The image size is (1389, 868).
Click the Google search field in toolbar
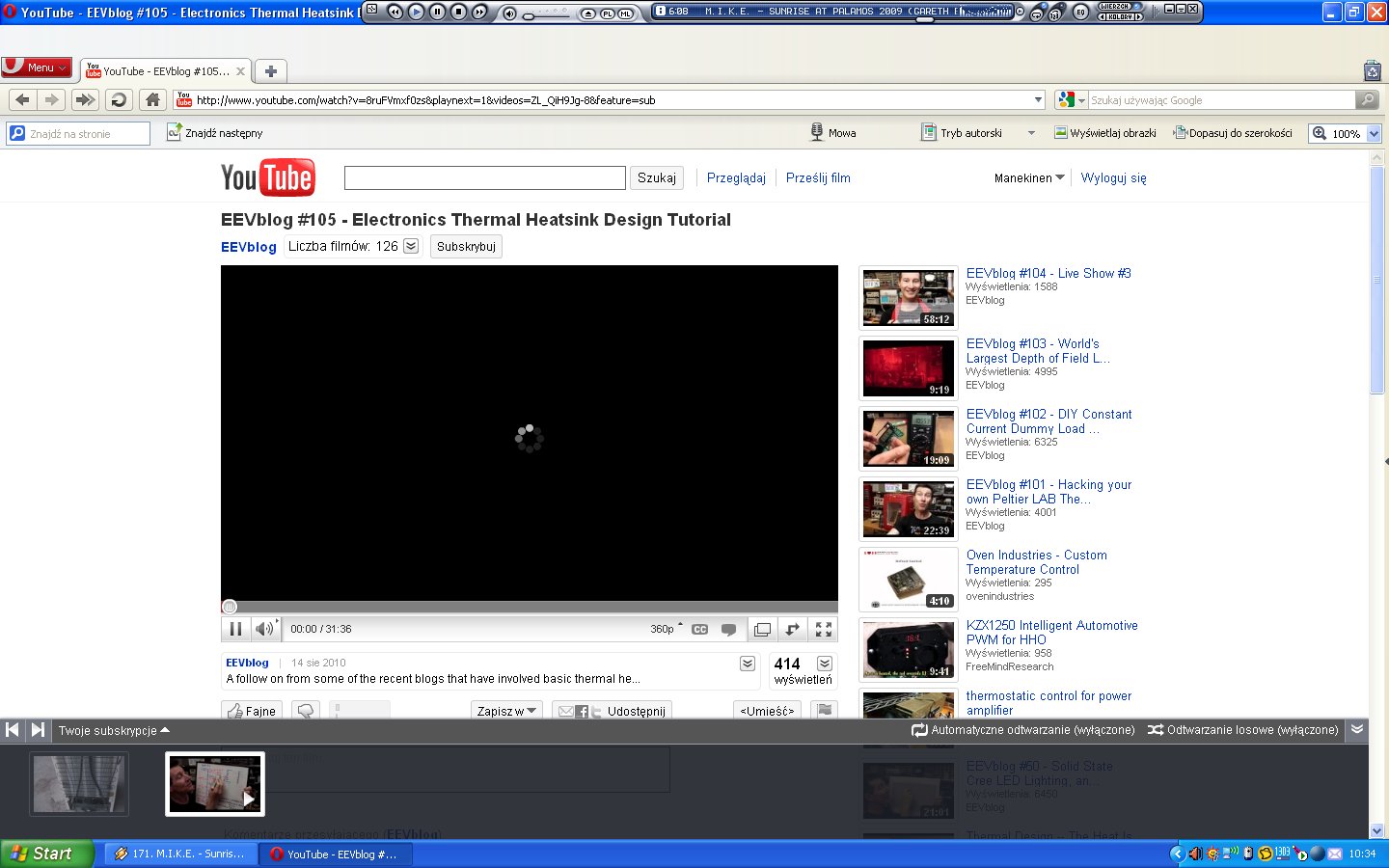pos(1222,100)
